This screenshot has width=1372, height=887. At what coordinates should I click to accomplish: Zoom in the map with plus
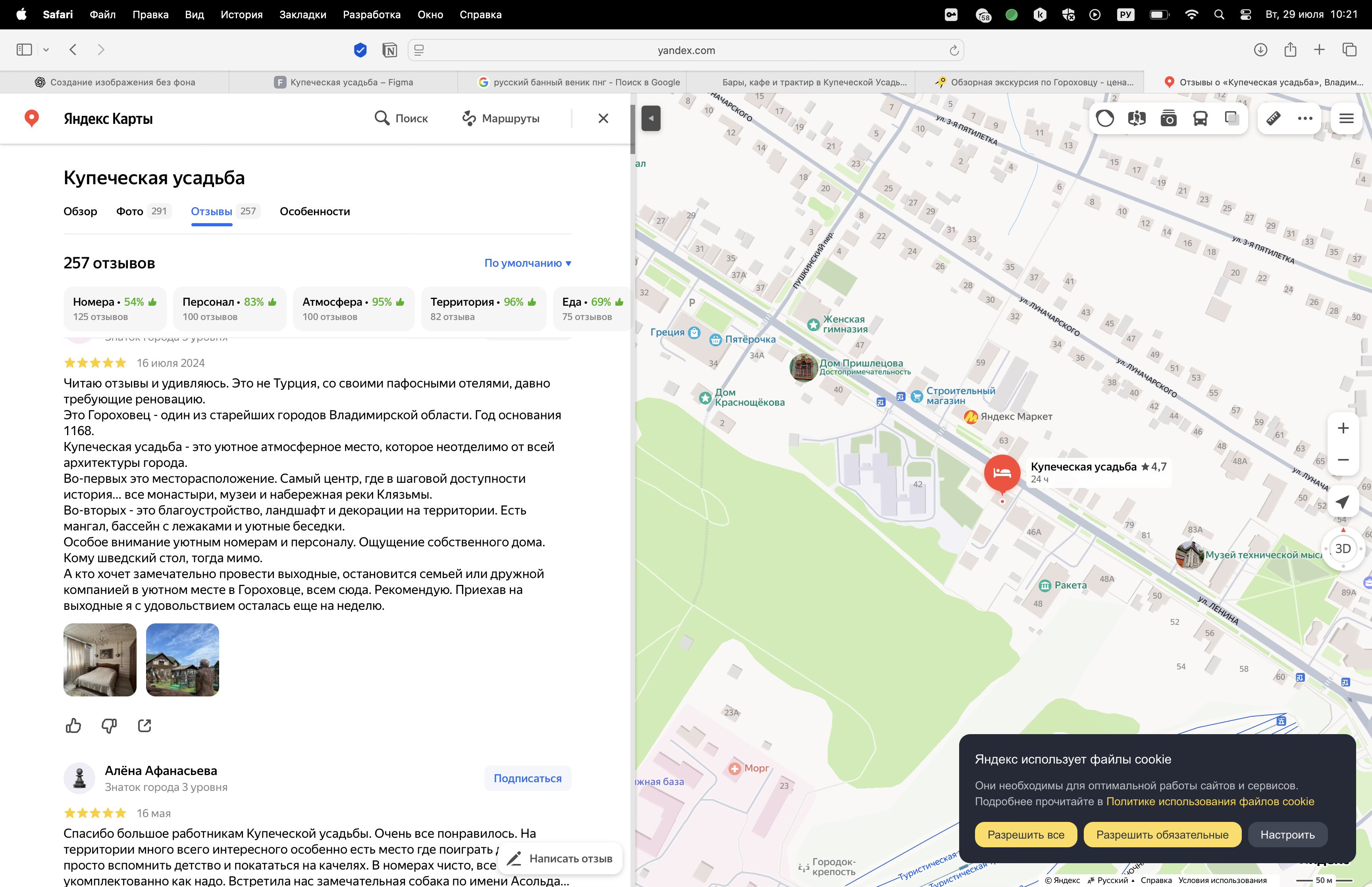1343,428
